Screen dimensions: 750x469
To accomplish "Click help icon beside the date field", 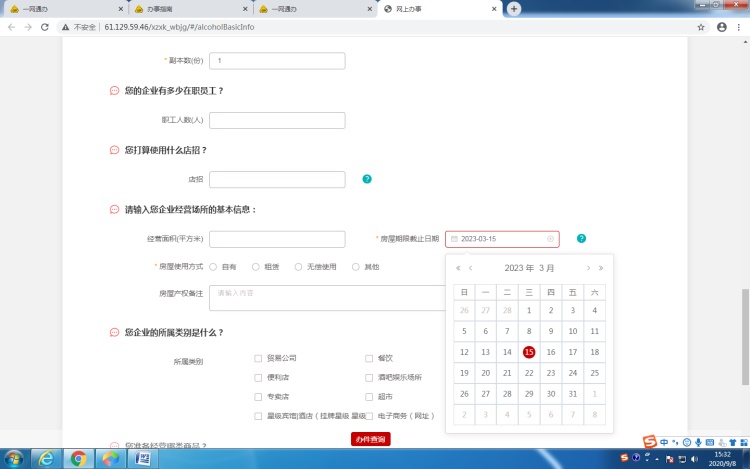I will coord(581,239).
